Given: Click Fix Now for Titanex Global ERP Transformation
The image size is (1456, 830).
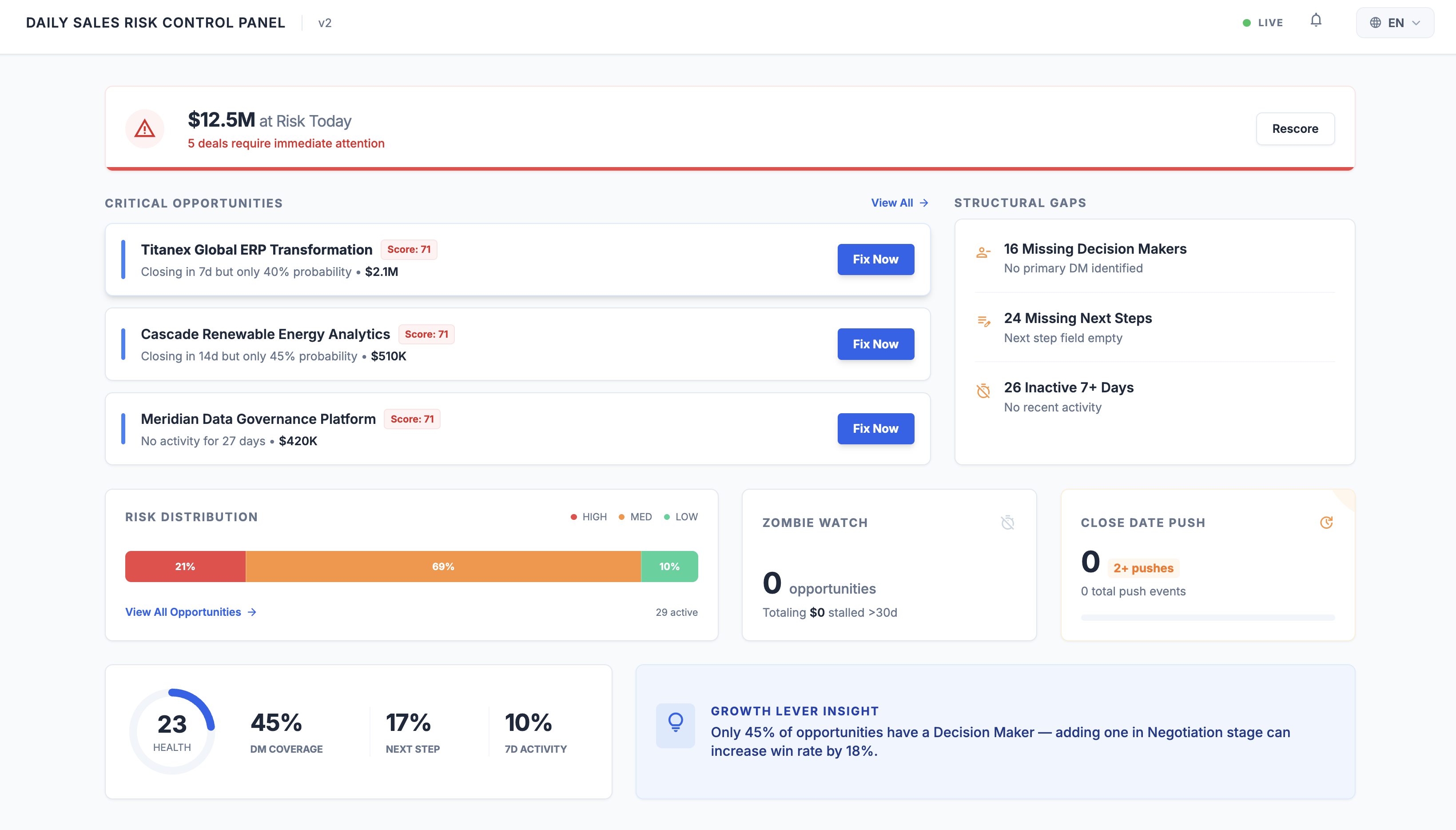Looking at the screenshot, I should [875, 259].
